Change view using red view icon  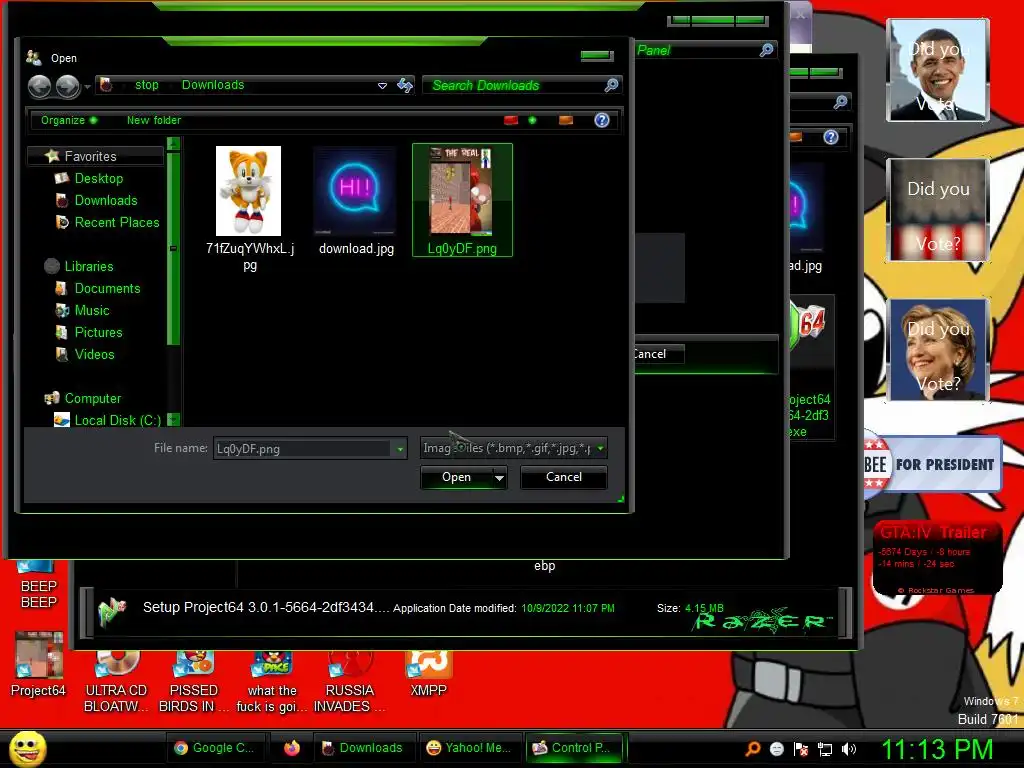pos(511,120)
